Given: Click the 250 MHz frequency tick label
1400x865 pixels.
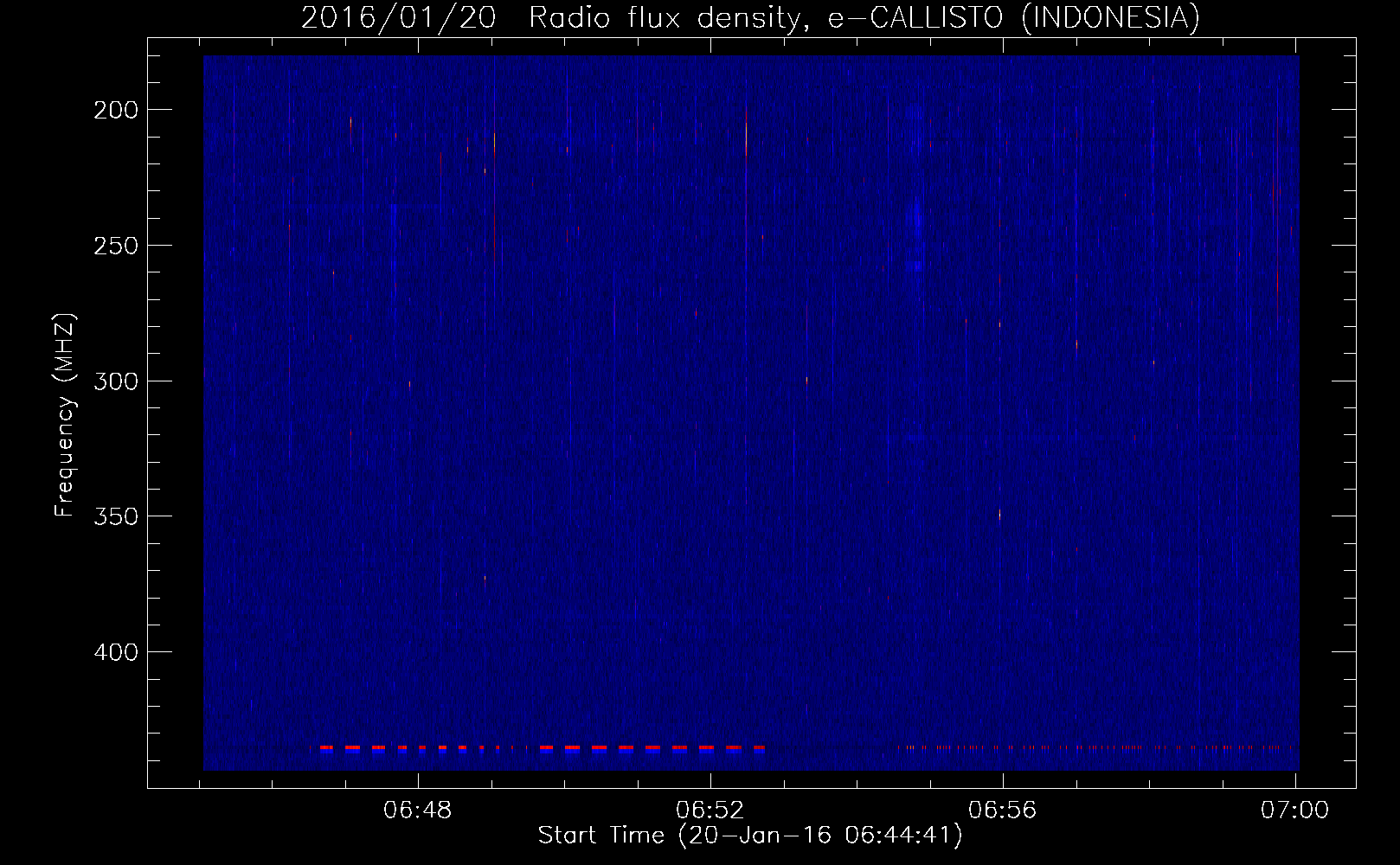Looking at the screenshot, I should (116, 246).
